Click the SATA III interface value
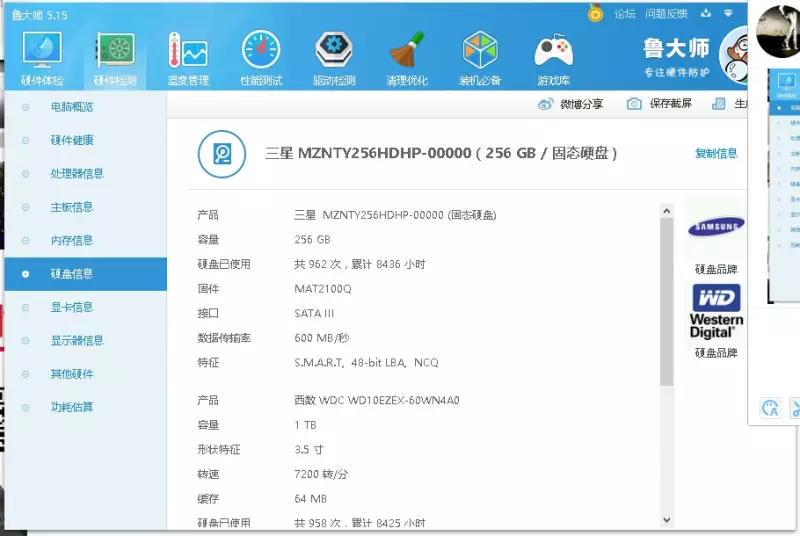The image size is (800, 536). [314, 314]
